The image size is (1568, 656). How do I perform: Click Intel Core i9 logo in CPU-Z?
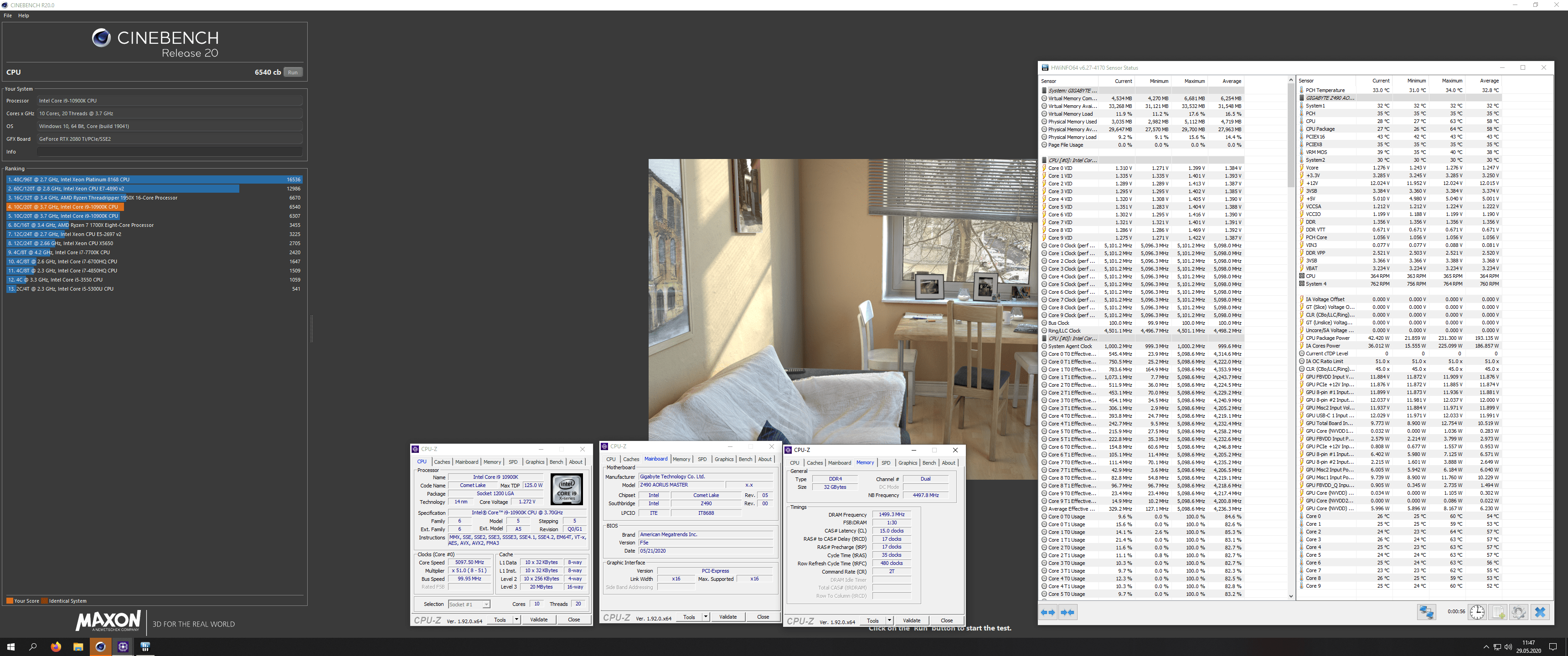tap(567, 489)
